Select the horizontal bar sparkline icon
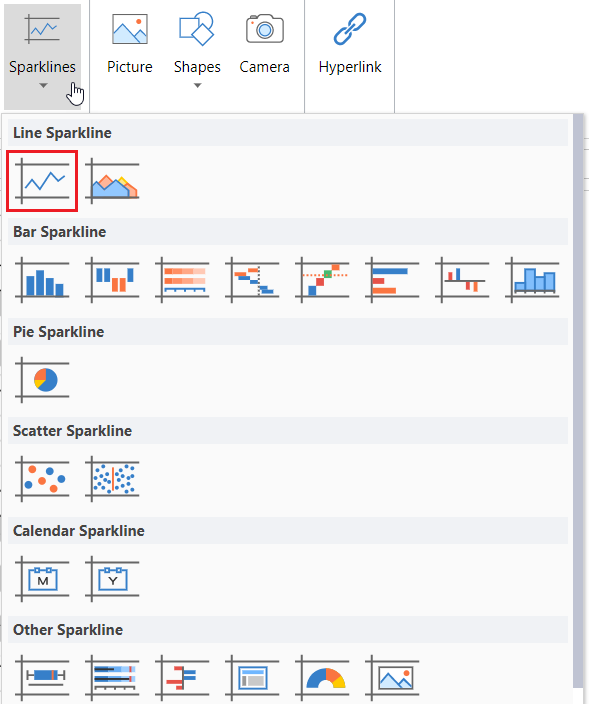This screenshot has height=704, width=589. pyautogui.click(x=392, y=280)
